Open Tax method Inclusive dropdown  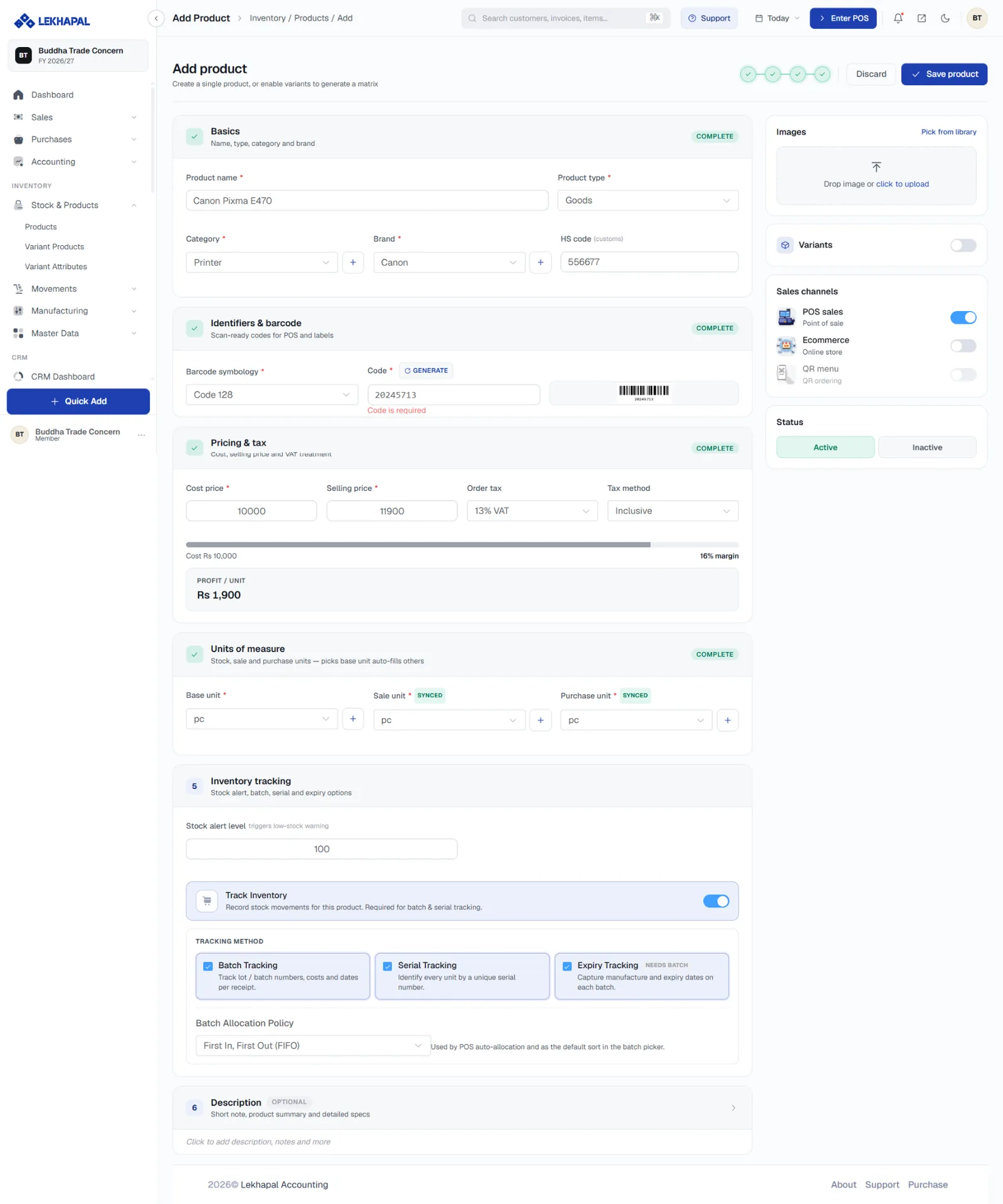[673, 510]
